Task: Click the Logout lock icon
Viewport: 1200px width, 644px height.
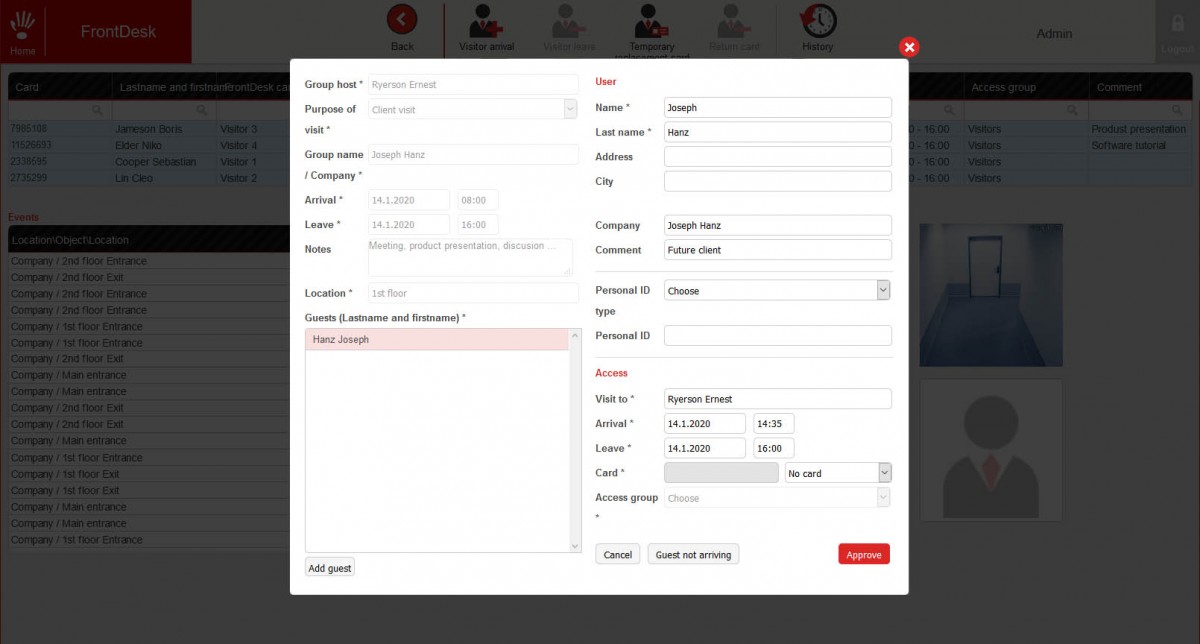Action: (x=1178, y=24)
